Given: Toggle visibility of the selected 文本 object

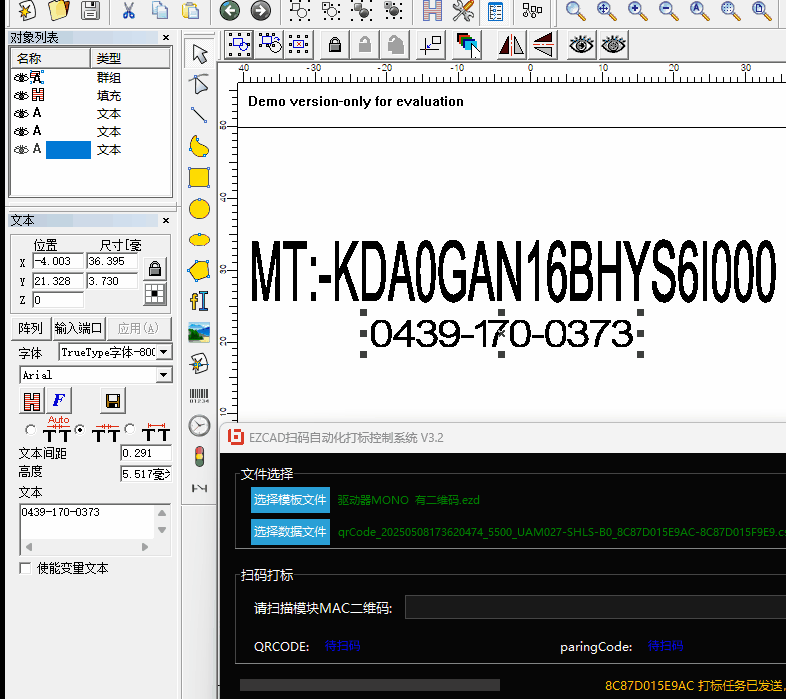Looking at the screenshot, I should coord(21,149).
